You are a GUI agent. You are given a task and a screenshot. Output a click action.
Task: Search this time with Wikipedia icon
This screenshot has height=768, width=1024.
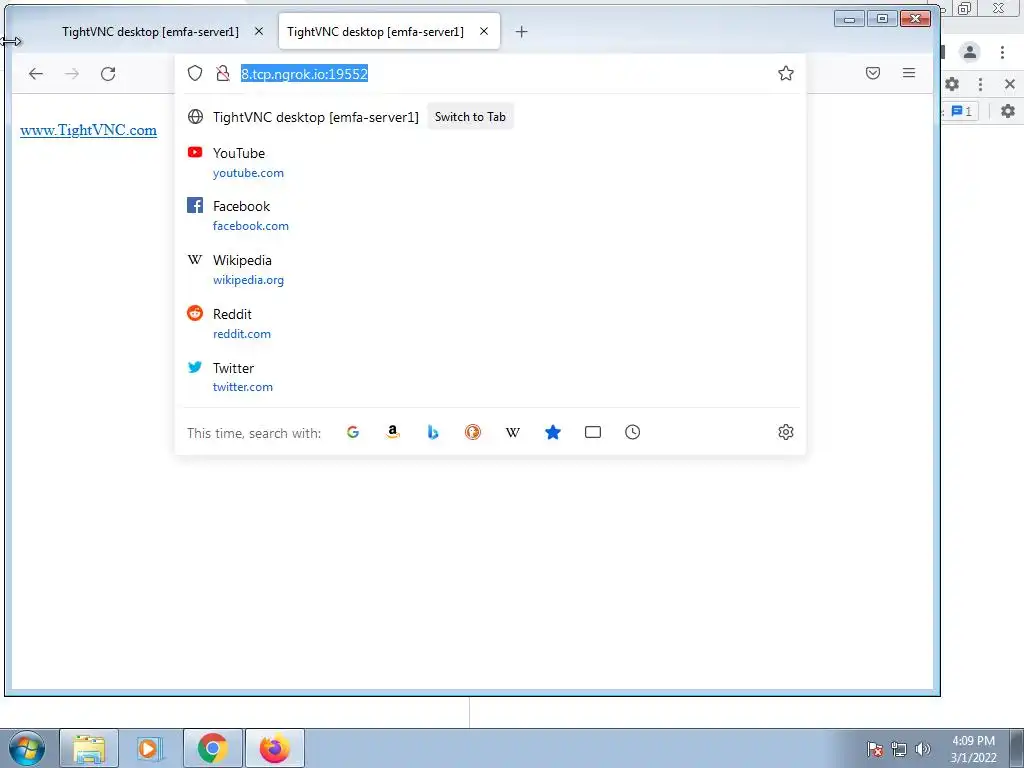coord(513,432)
